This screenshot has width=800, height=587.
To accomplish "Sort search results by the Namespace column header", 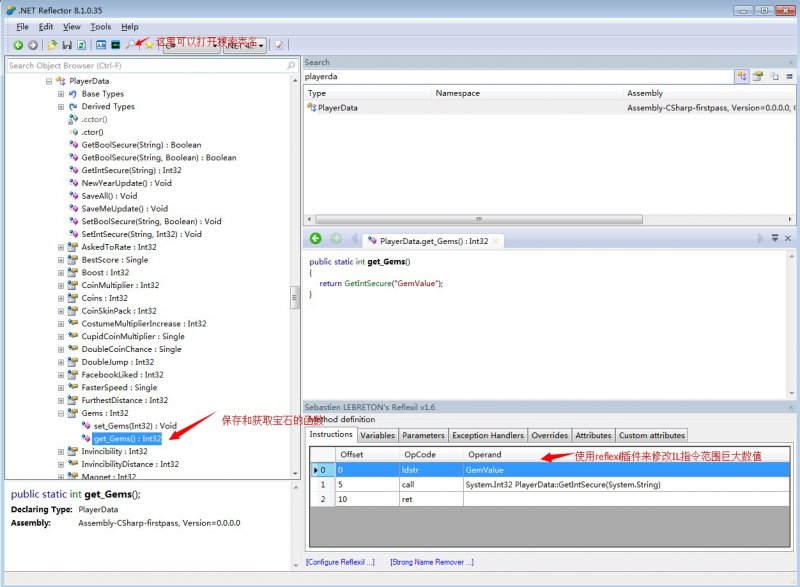I will pyautogui.click(x=528, y=93).
